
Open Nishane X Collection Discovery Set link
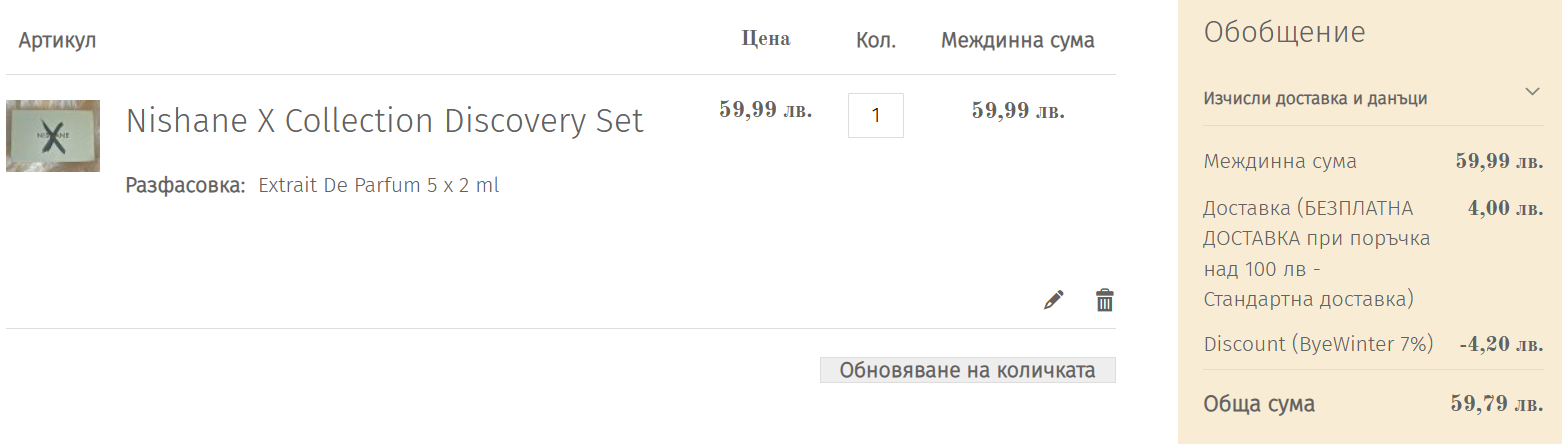(x=384, y=121)
